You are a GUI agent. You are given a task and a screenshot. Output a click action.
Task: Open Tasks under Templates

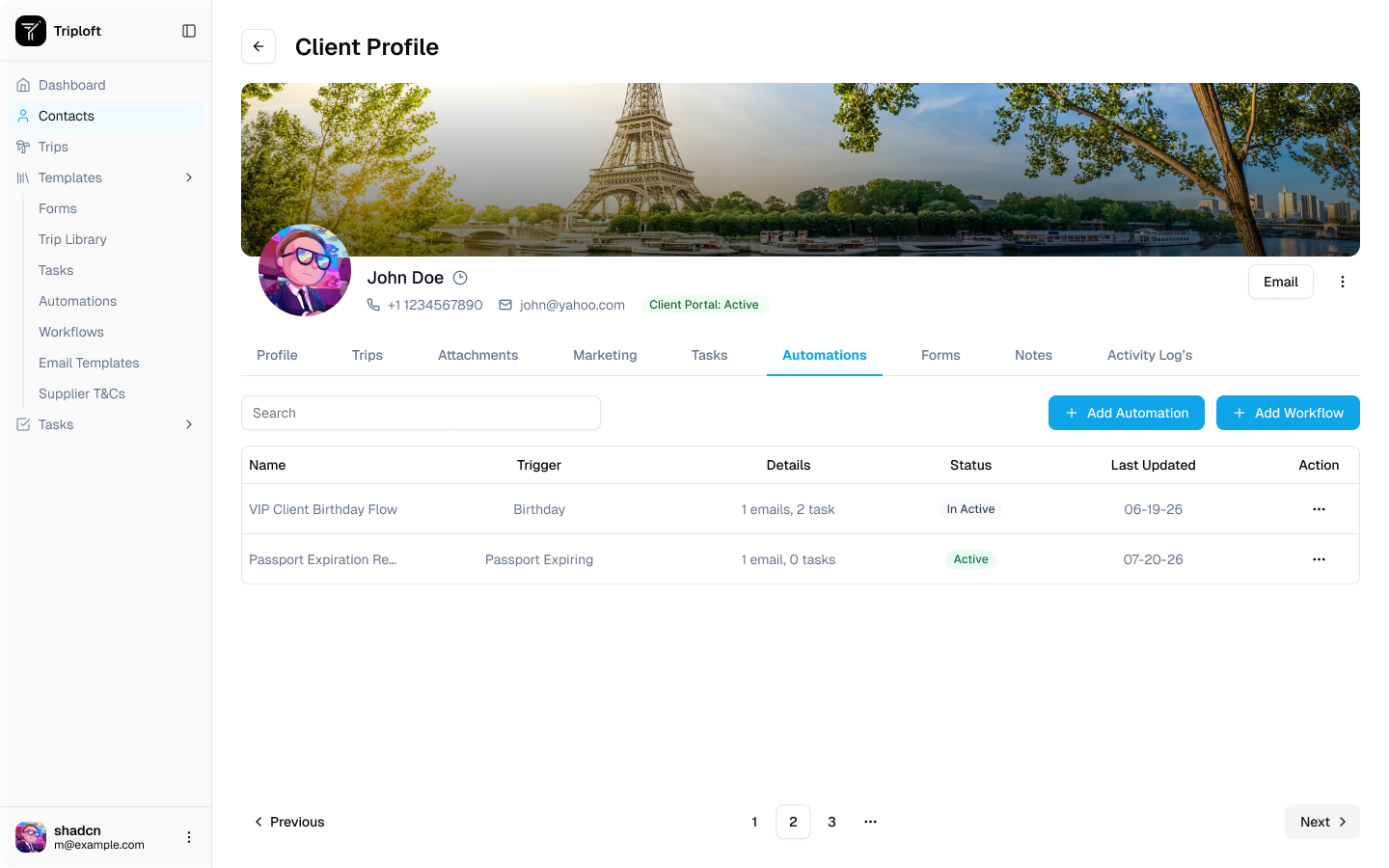click(56, 270)
